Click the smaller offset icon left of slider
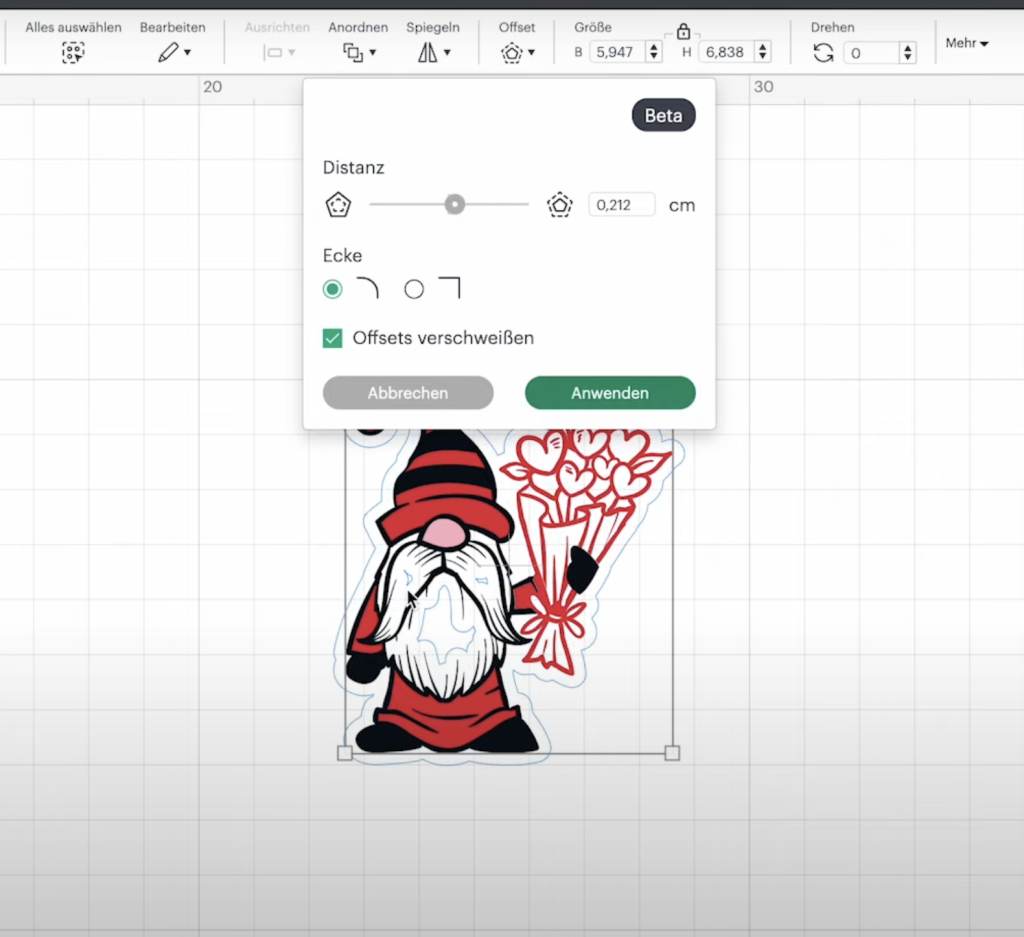The image size is (1024, 937). click(338, 205)
